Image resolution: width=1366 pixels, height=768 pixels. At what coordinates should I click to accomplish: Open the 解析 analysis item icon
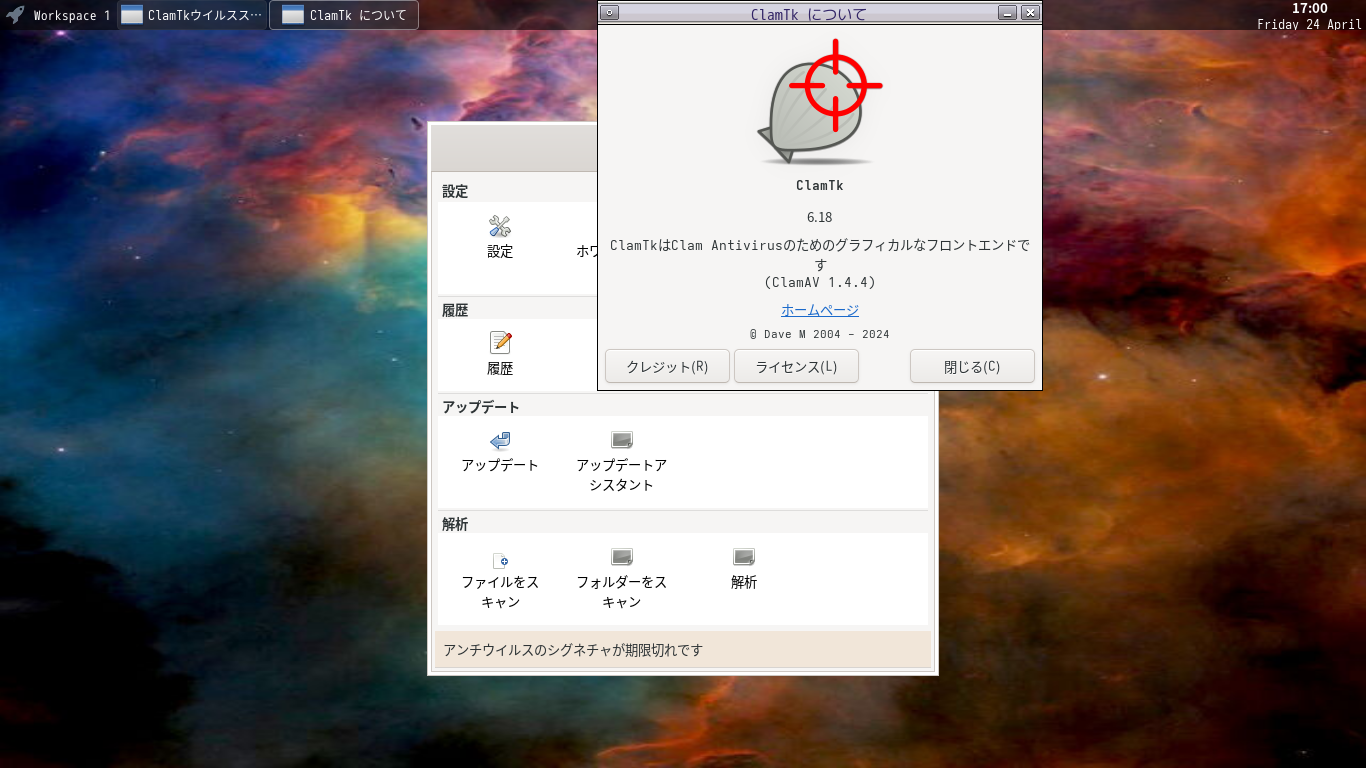(743, 557)
